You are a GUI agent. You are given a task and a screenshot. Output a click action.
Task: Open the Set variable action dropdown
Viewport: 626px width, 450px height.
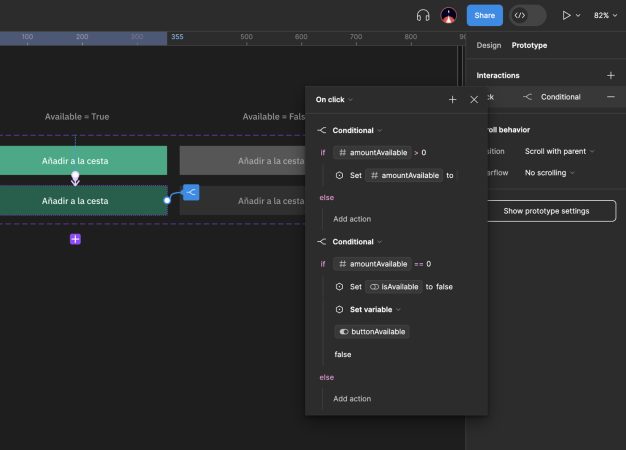[375, 309]
